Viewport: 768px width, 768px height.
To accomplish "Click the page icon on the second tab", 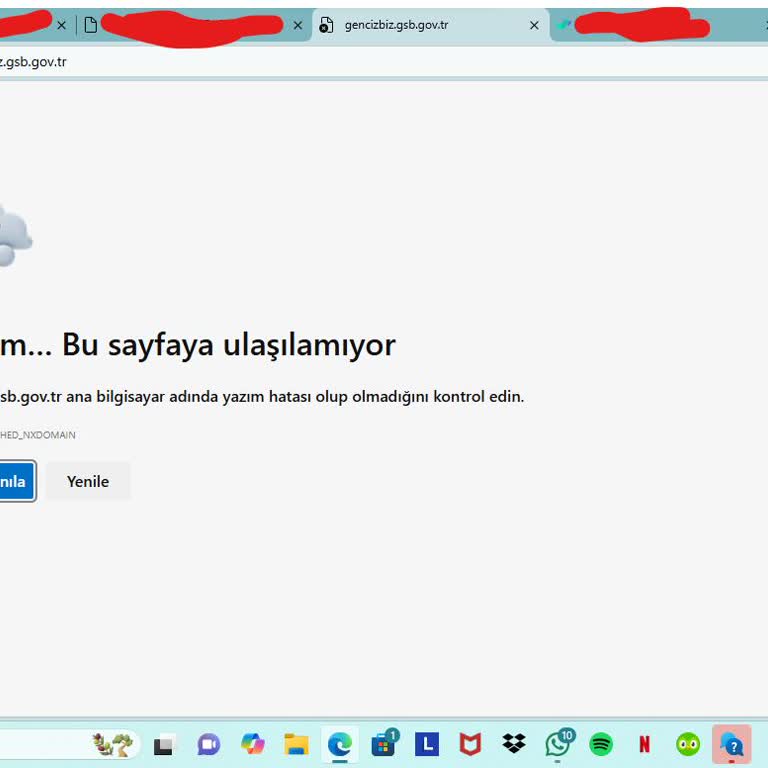I will click(x=91, y=25).
